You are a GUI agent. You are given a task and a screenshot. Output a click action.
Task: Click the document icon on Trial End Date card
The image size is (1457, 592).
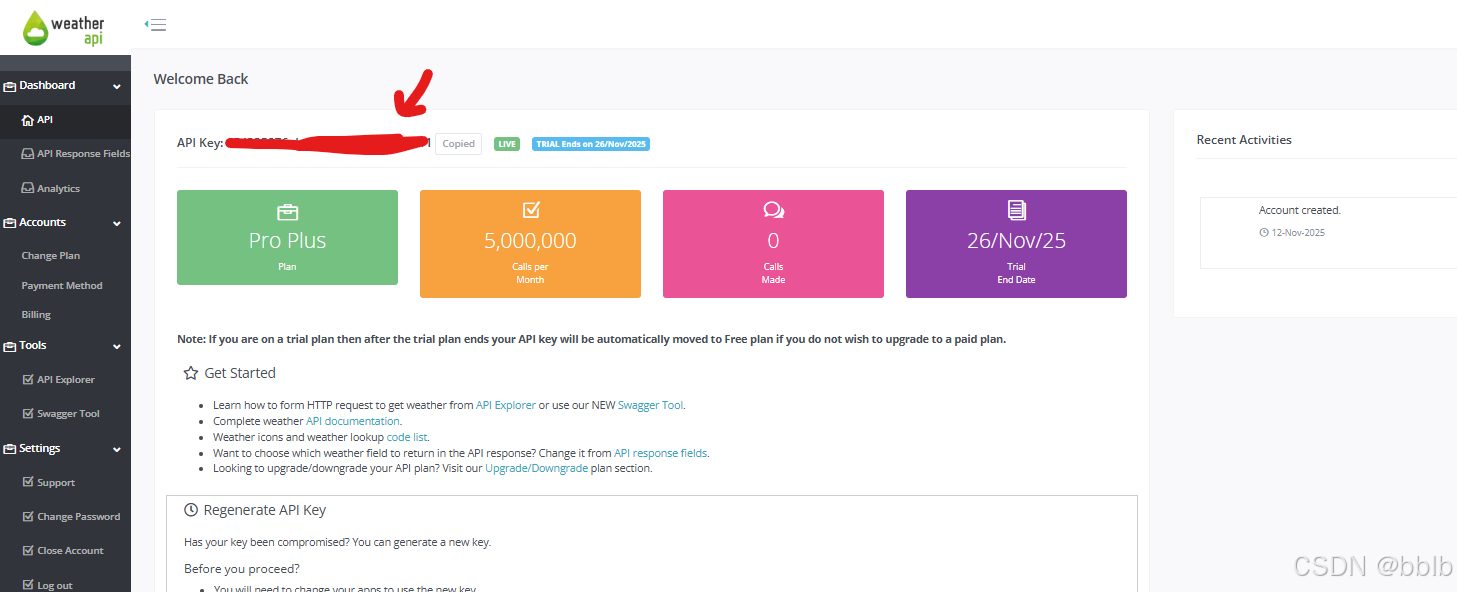(x=1016, y=210)
